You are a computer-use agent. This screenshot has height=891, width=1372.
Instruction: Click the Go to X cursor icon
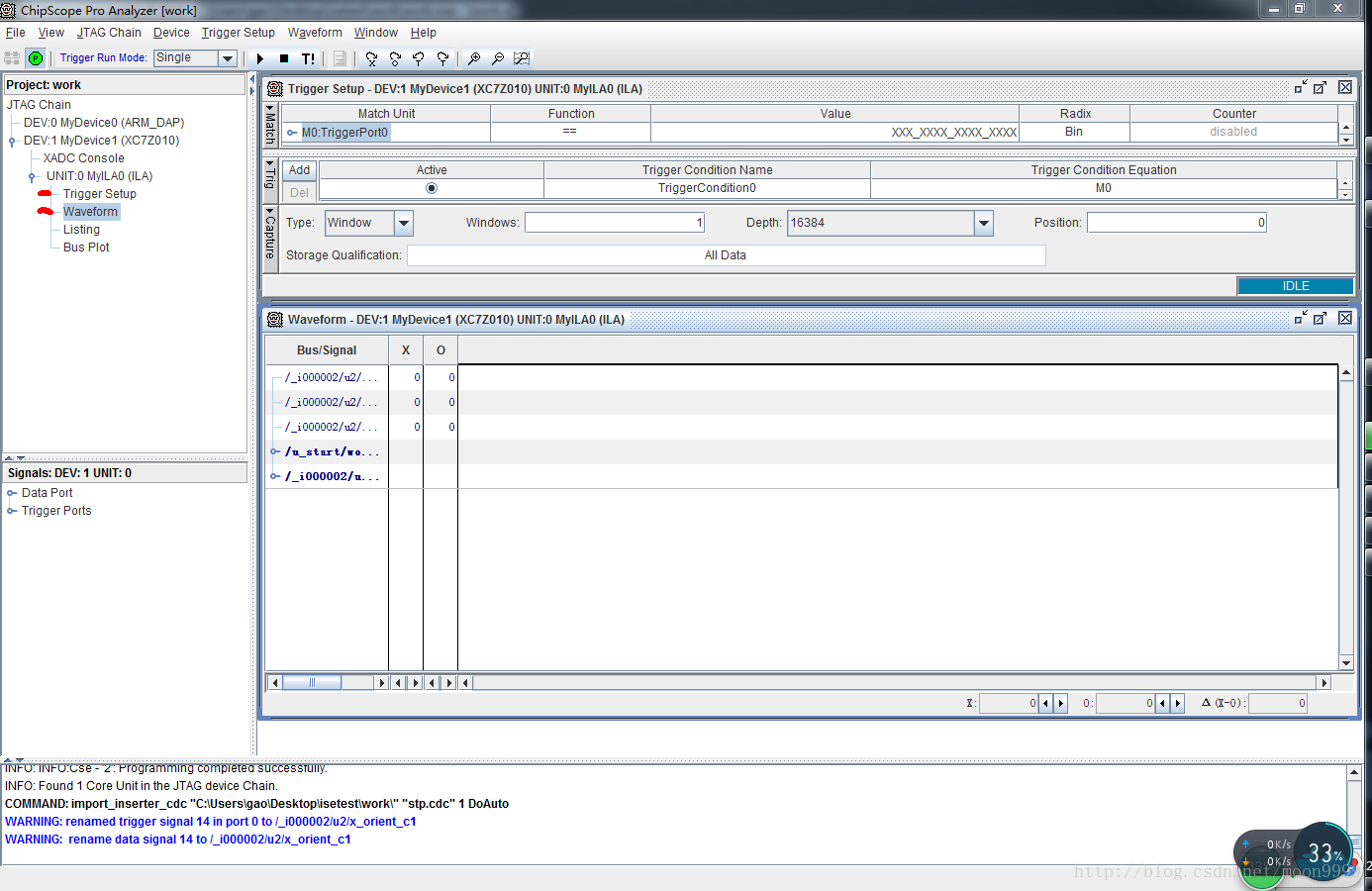click(371, 58)
